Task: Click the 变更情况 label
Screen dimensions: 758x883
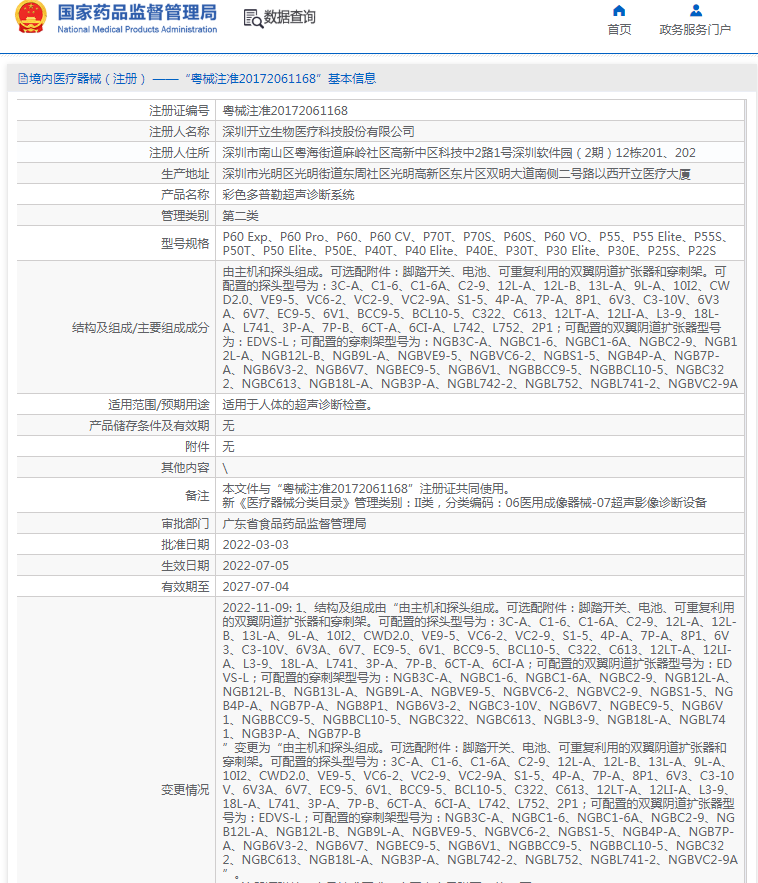Action: (185, 790)
